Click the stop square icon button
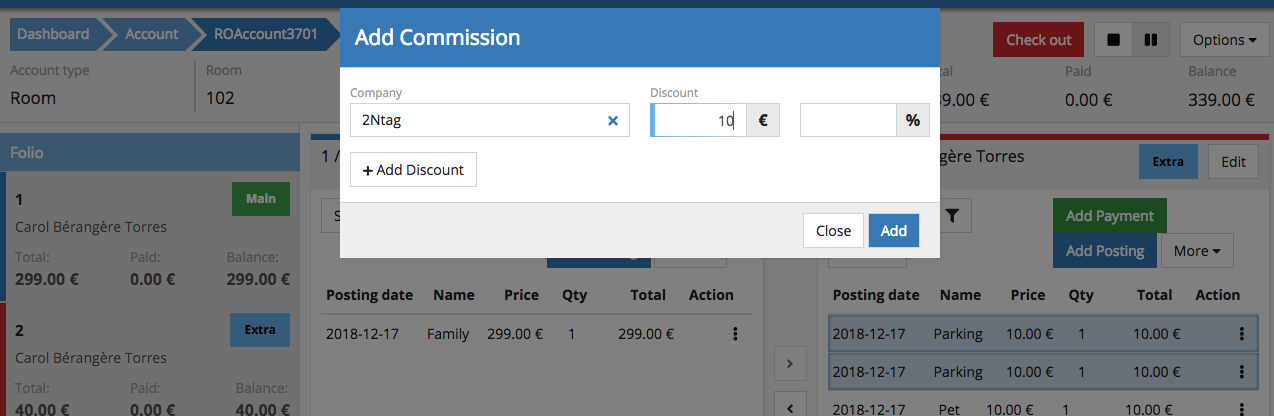The image size is (1274, 416). pos(1113,40)
